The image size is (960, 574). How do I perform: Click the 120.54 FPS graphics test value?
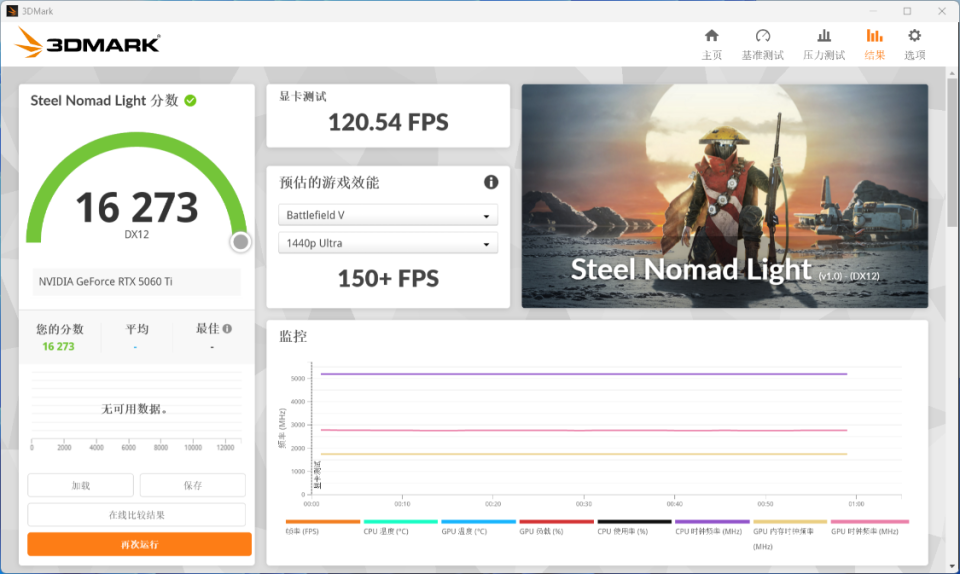click(x=388, y=122)
